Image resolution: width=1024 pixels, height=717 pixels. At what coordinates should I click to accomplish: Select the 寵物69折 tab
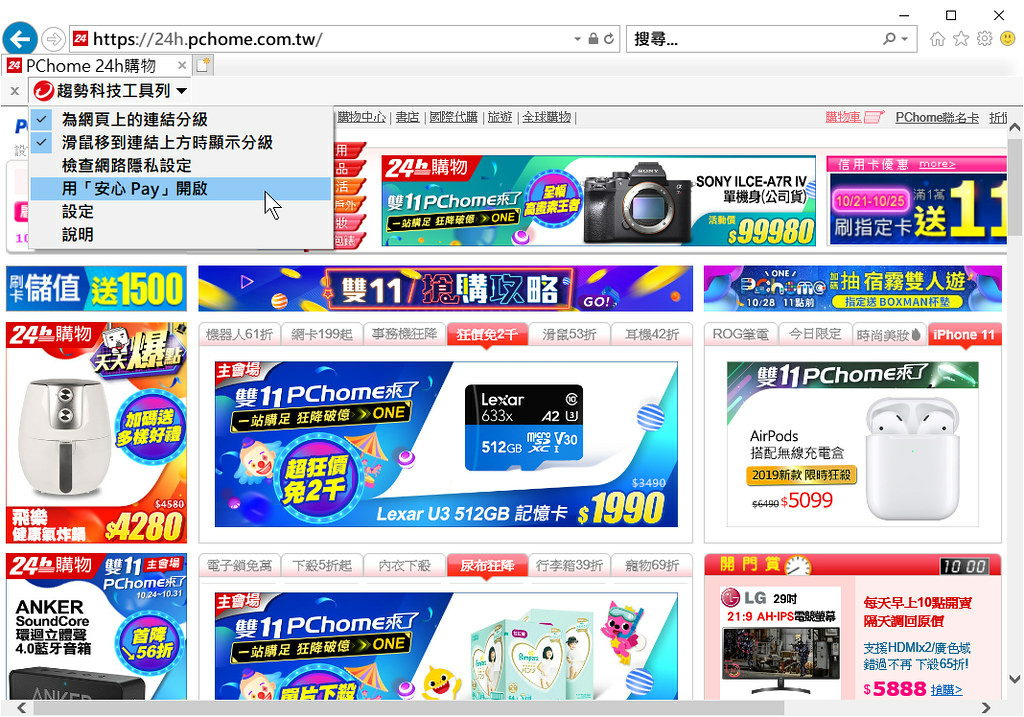click(652, 566)
